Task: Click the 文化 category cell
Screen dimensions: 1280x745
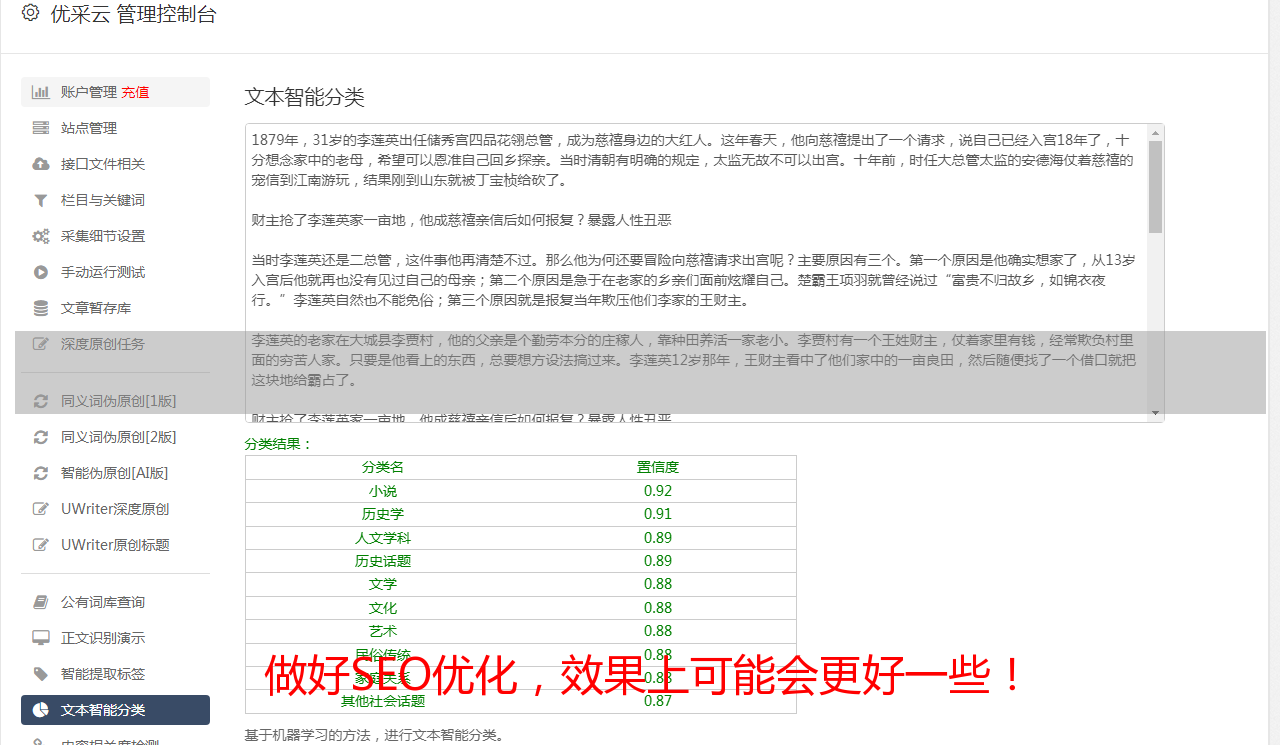Action: [383, 608]
